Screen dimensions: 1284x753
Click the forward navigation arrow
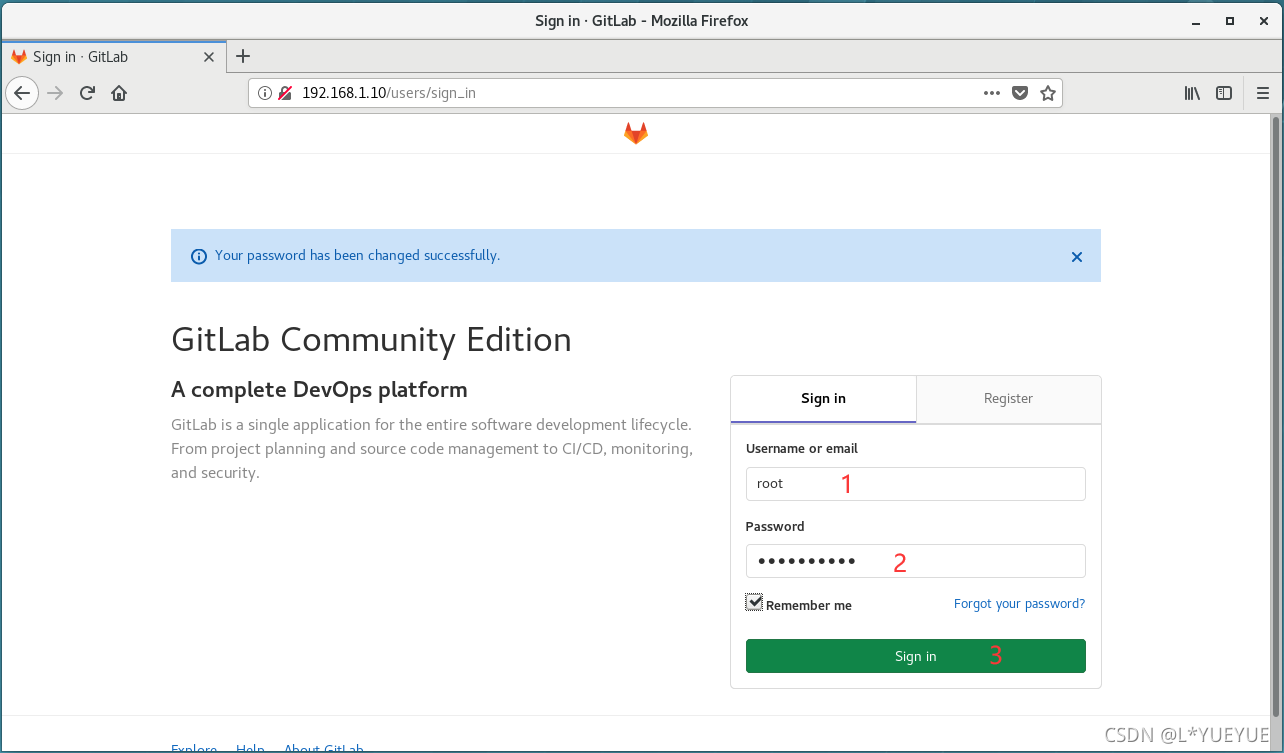pyautogui.click(x=55, y=93)
